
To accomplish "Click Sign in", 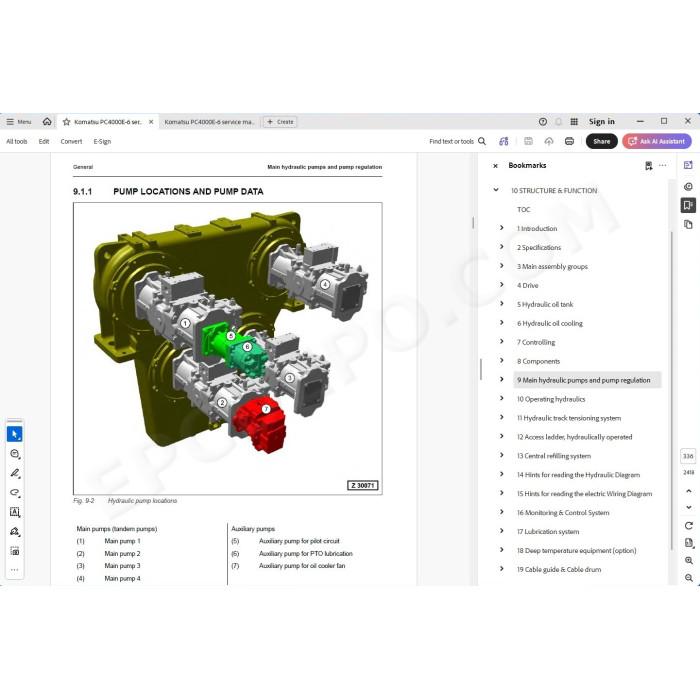I will 601,121.
